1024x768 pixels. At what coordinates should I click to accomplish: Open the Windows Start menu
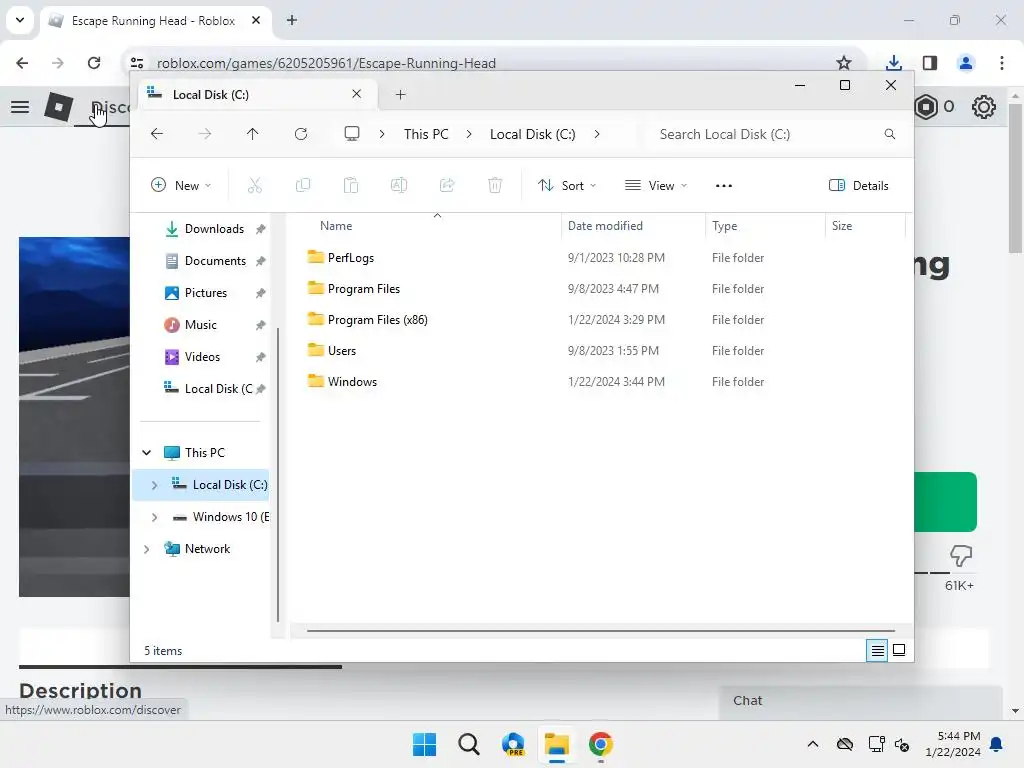[x=424, y=744]
